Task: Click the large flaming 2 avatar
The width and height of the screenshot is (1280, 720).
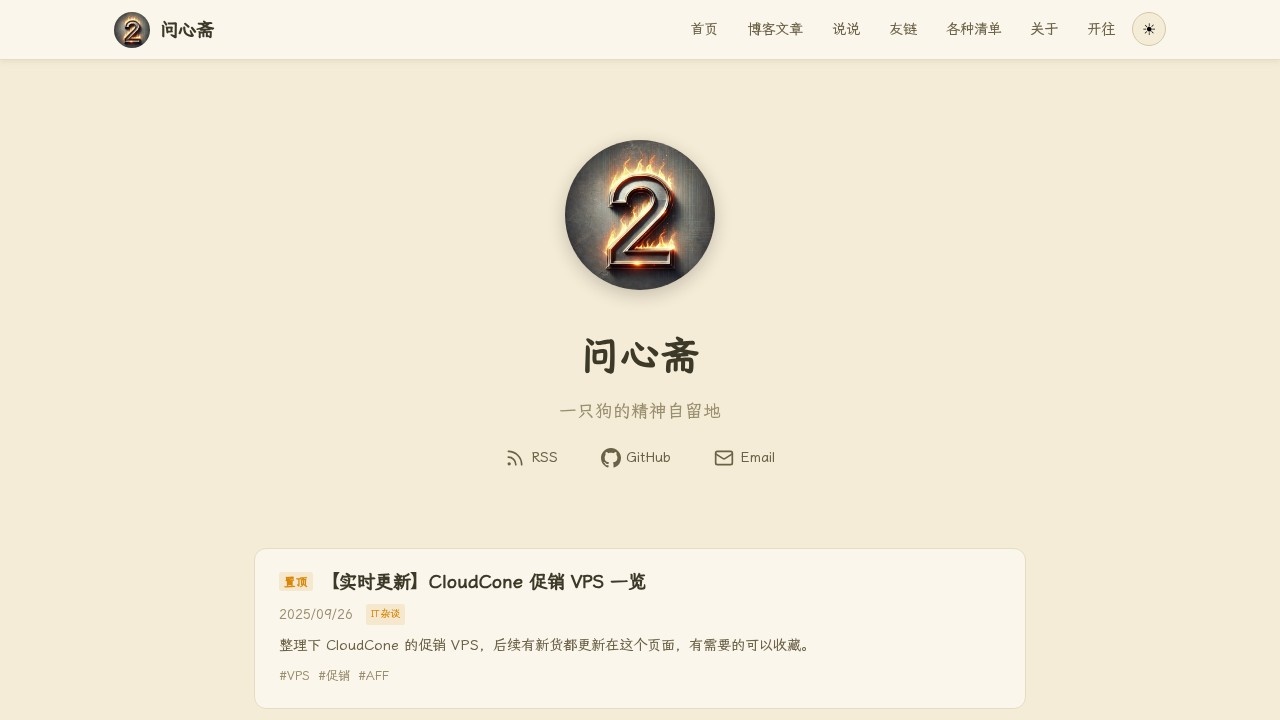Action: tap(640, 215)
